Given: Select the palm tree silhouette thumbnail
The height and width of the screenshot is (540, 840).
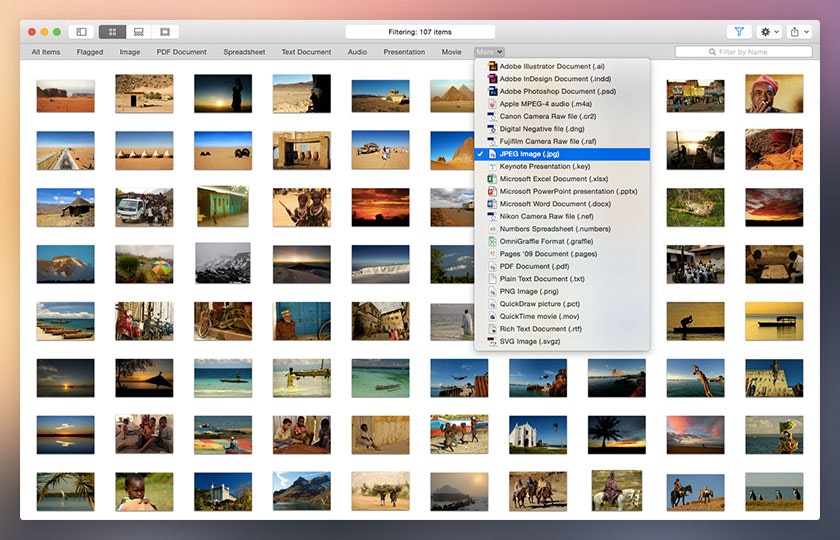Looking at the screenshot, I should pos(617,435).
